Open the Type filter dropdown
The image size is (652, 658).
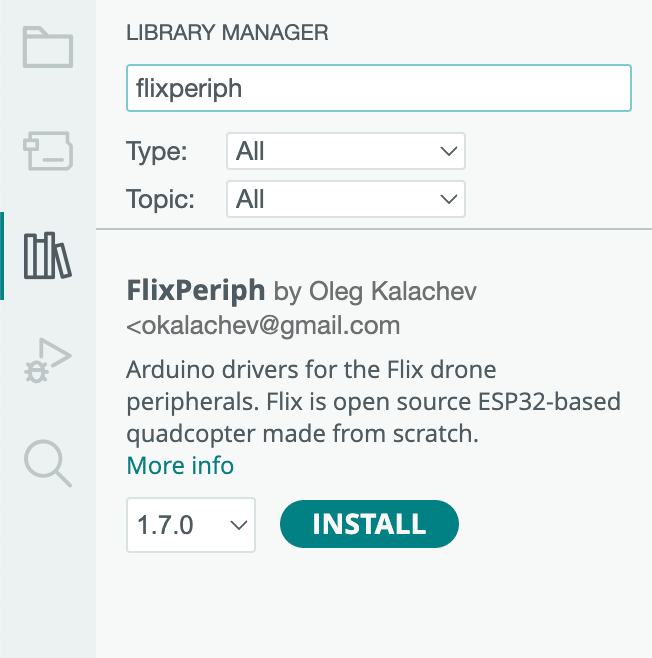pos(345,151)
